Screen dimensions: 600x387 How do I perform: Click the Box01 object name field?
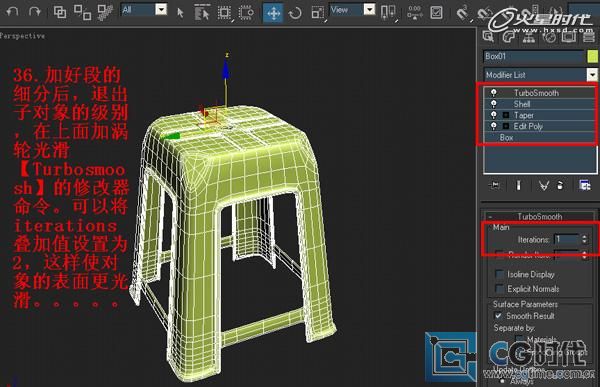point(533,56)
